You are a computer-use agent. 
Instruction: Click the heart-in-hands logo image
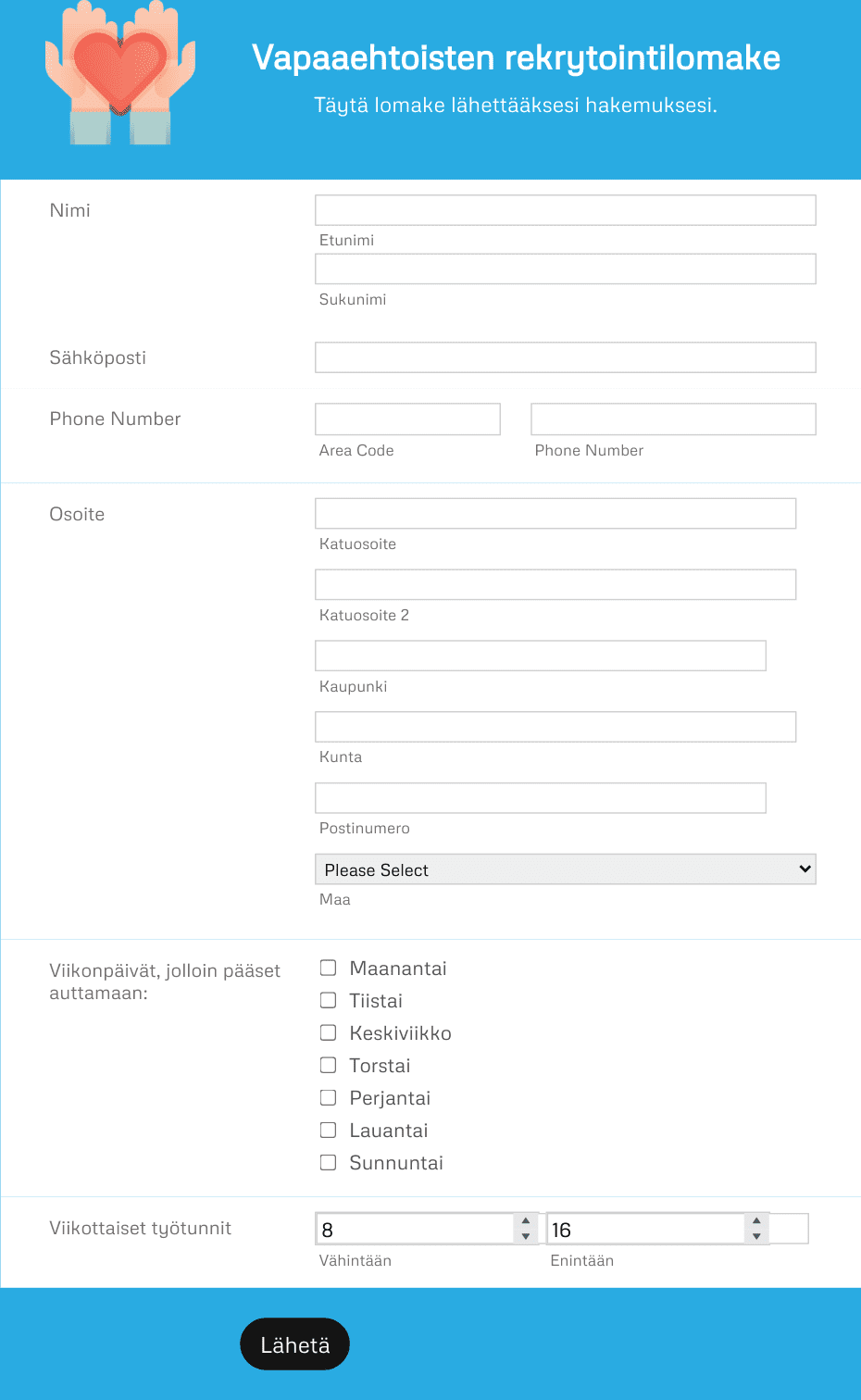coord(120,72)
